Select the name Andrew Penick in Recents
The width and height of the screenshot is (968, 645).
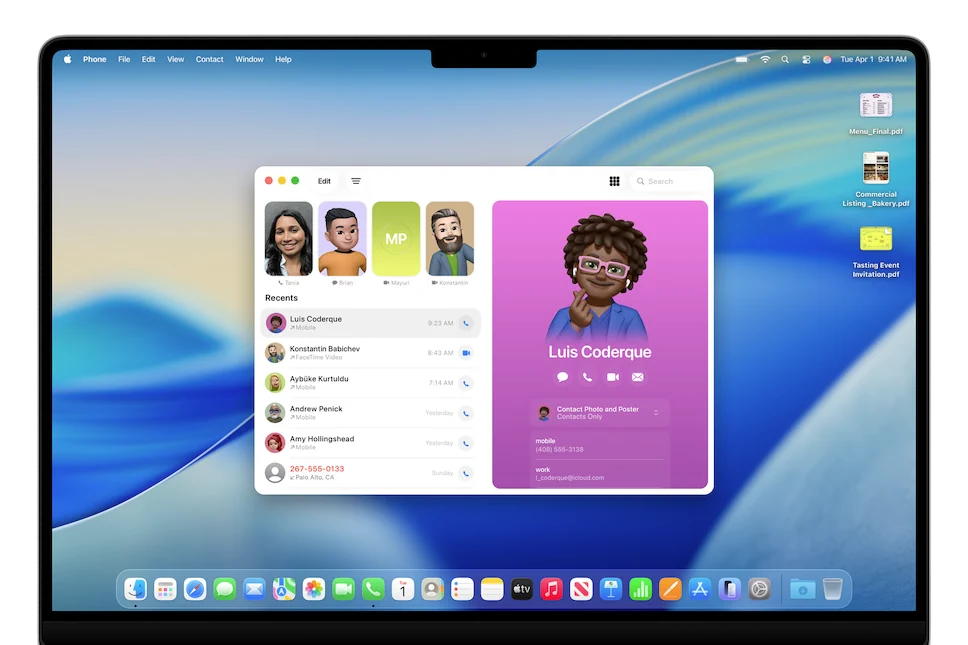[x=316, y=409]
